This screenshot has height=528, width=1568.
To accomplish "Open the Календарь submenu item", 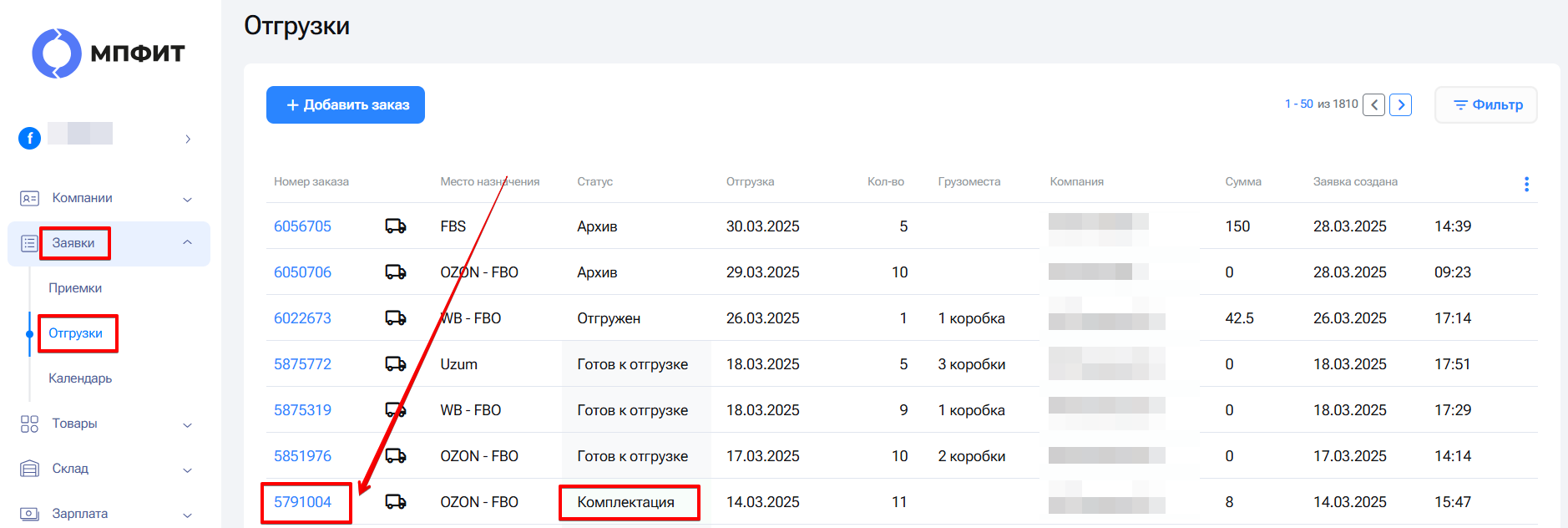I will pos(80,378).
